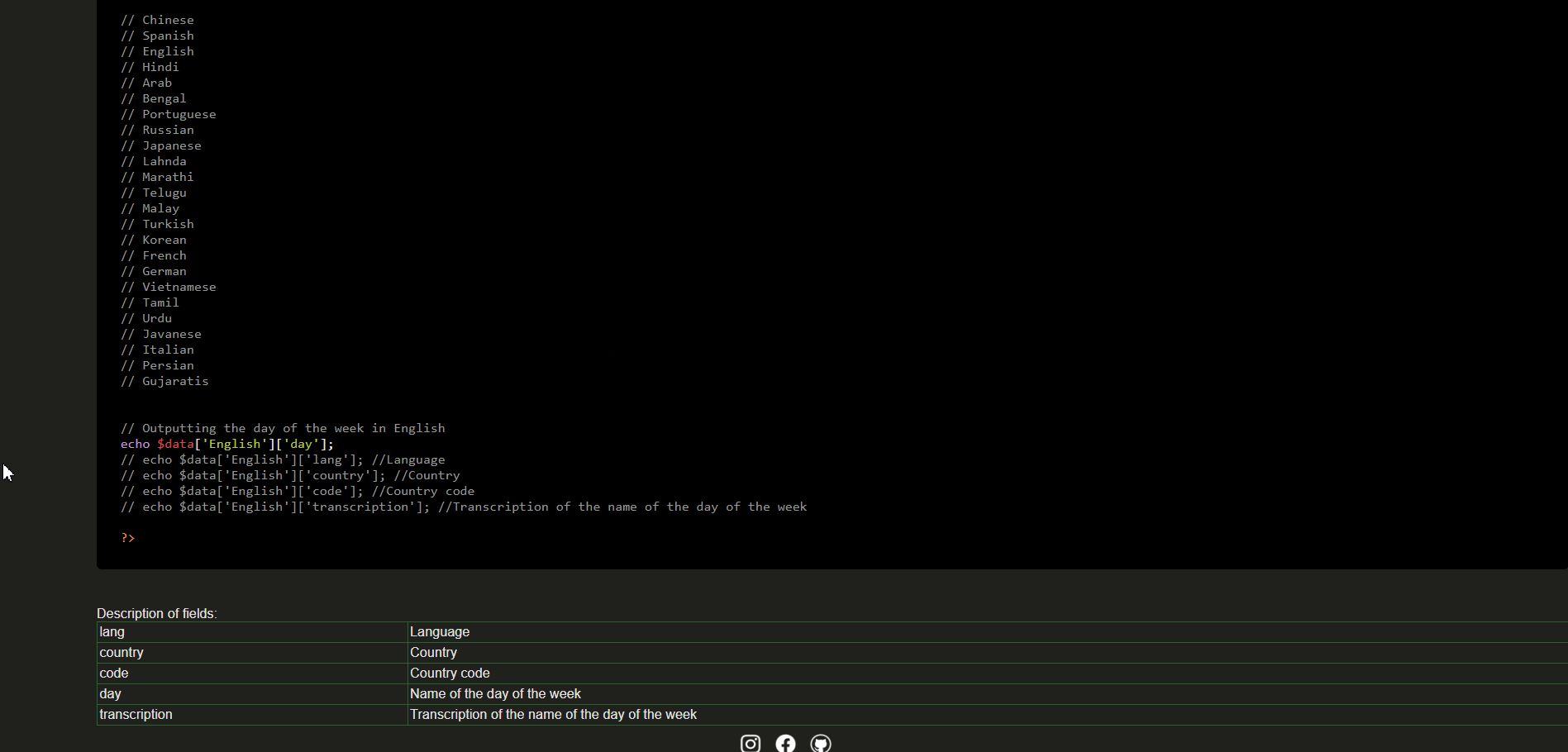The width and height of the screenshot is (1568, 752).
Task: Select the 'lang' field name cell
Action: pyautogui.click(x=252, y=632)
